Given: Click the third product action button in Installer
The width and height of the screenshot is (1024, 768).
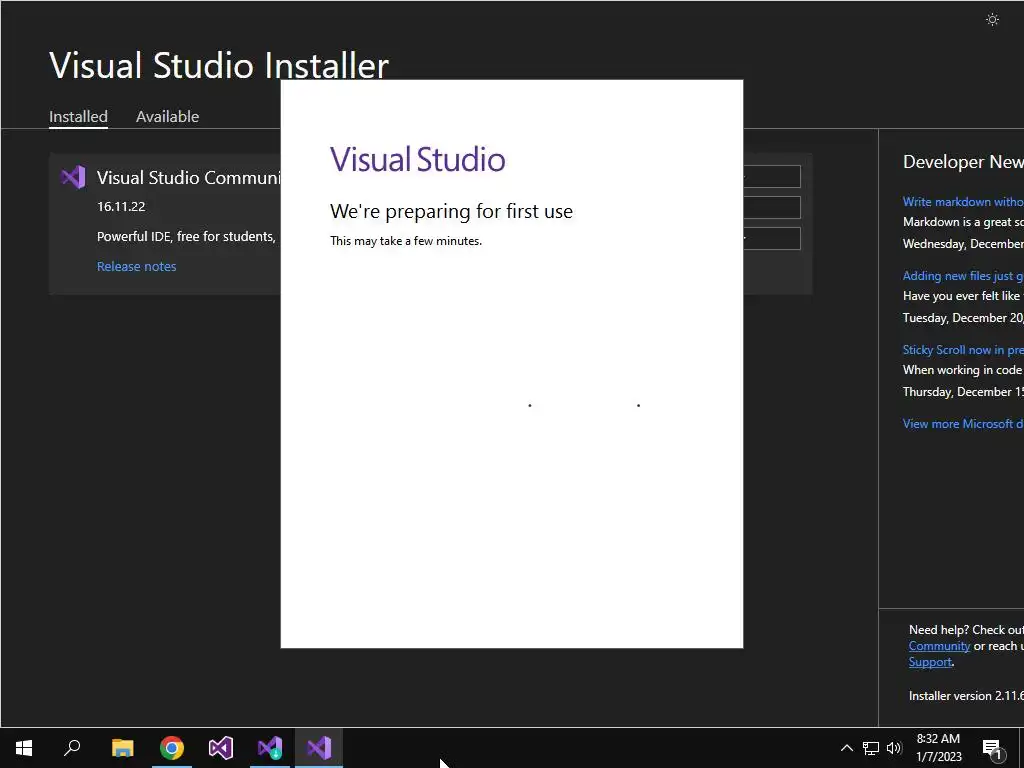Looking at the screenshot, I should [x=772, y=238].
